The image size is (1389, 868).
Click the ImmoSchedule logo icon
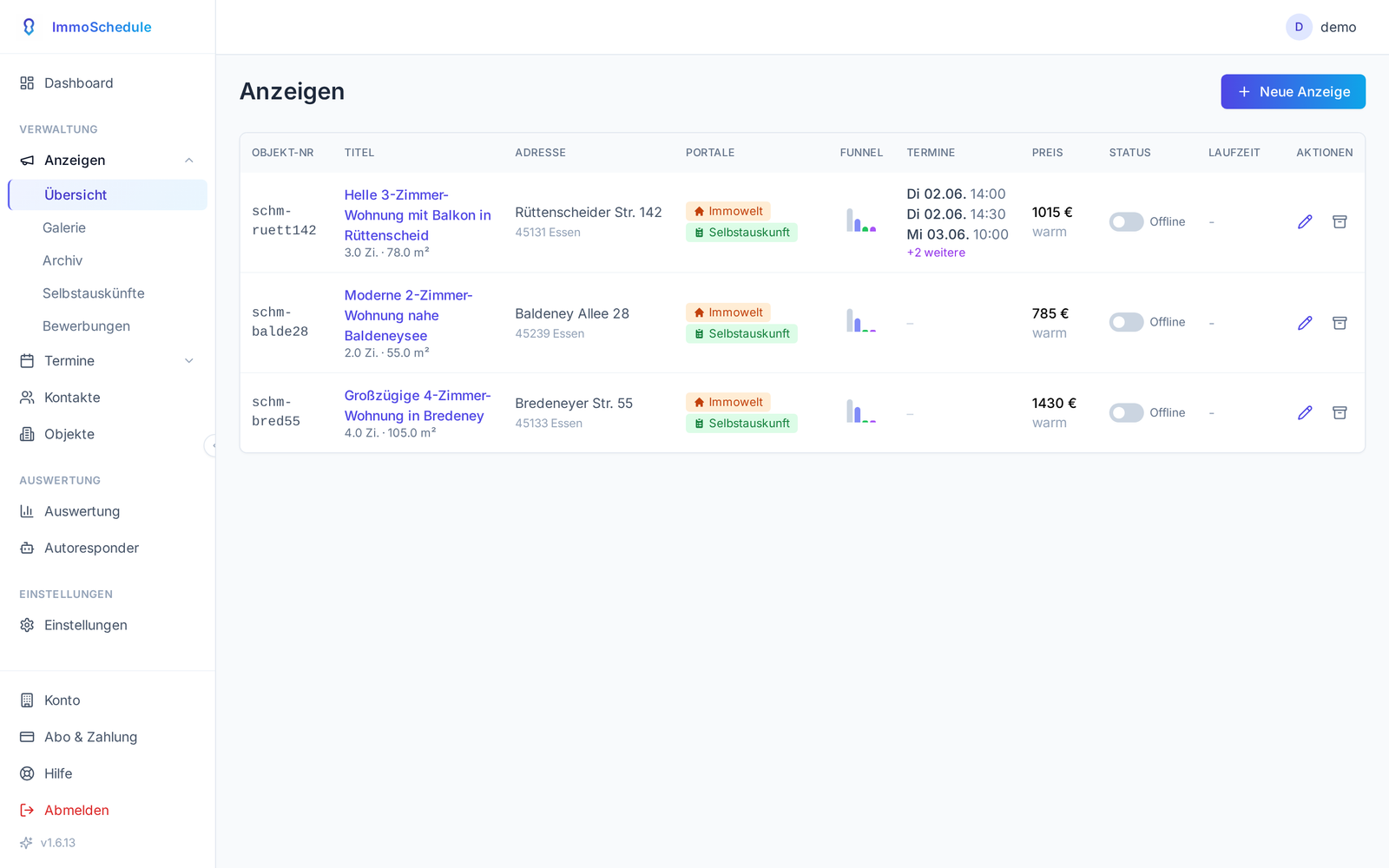pos(29,27)
